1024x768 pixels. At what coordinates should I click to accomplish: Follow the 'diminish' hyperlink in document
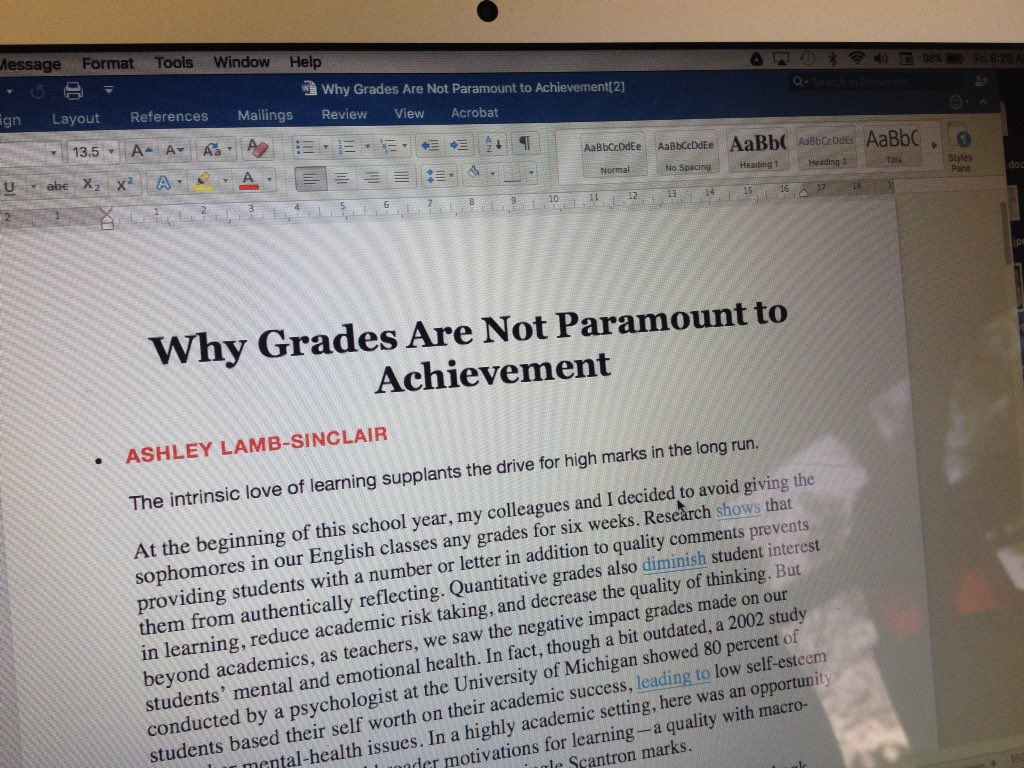tap(674, 560)
